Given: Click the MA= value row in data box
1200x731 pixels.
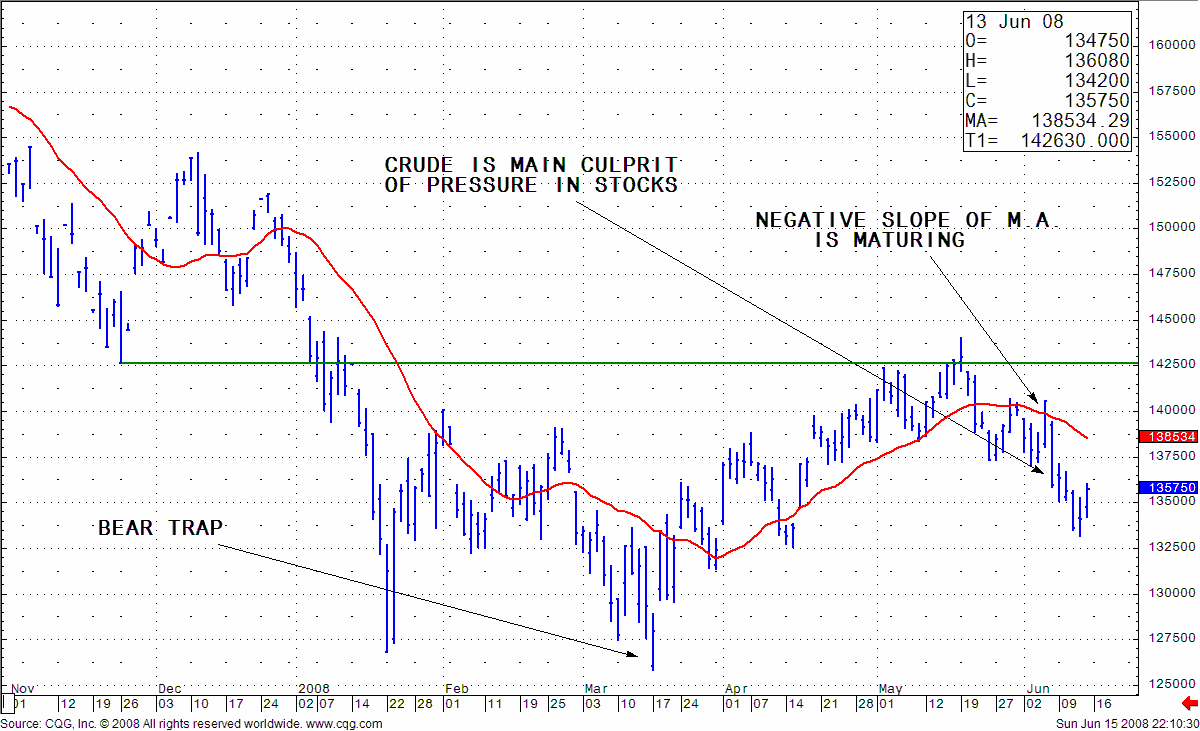Looking at the screenshot, I should click(x=1047, y=121).
